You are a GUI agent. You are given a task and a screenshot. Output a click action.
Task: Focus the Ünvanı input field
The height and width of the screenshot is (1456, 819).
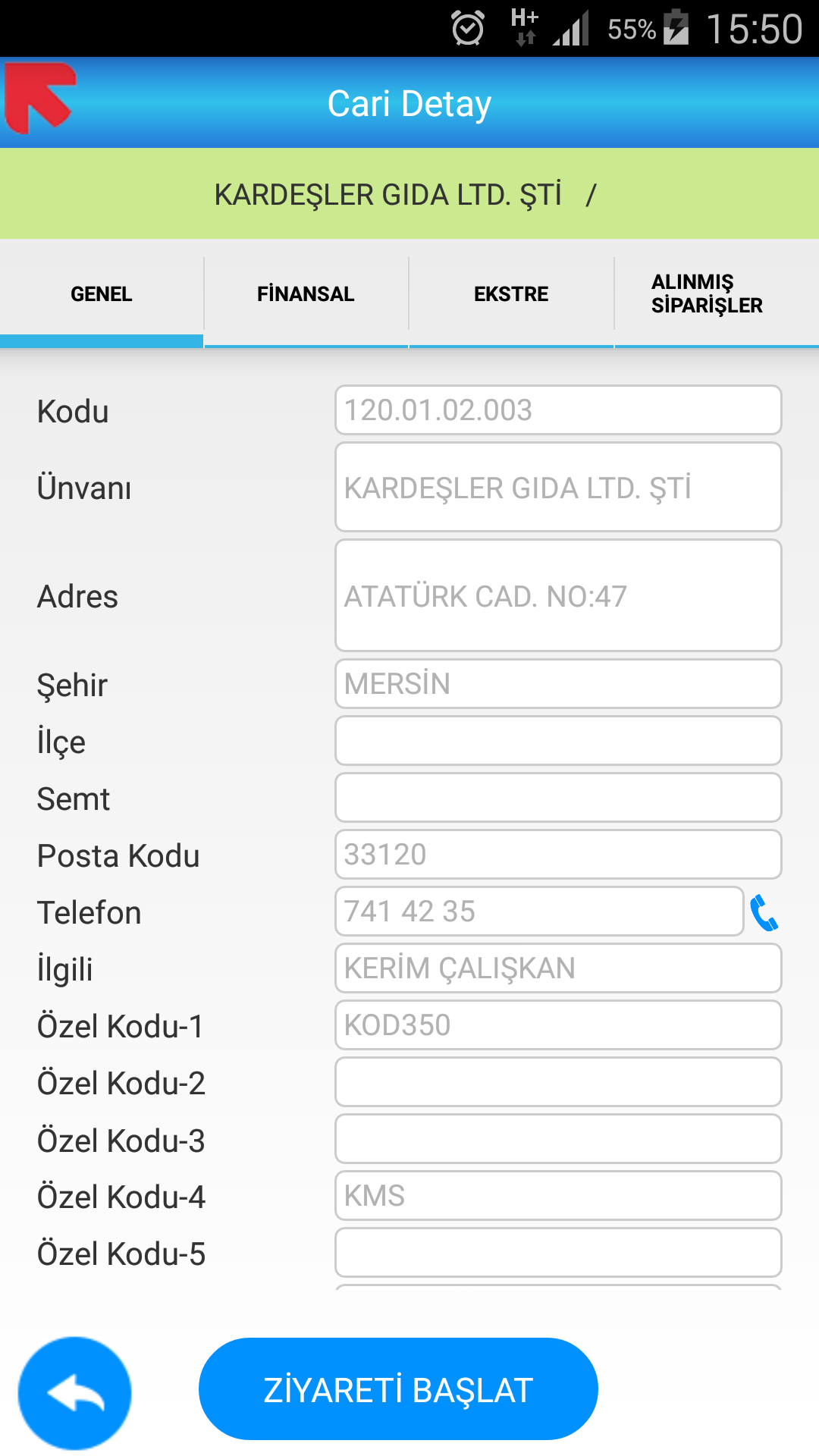coord(558,487)
